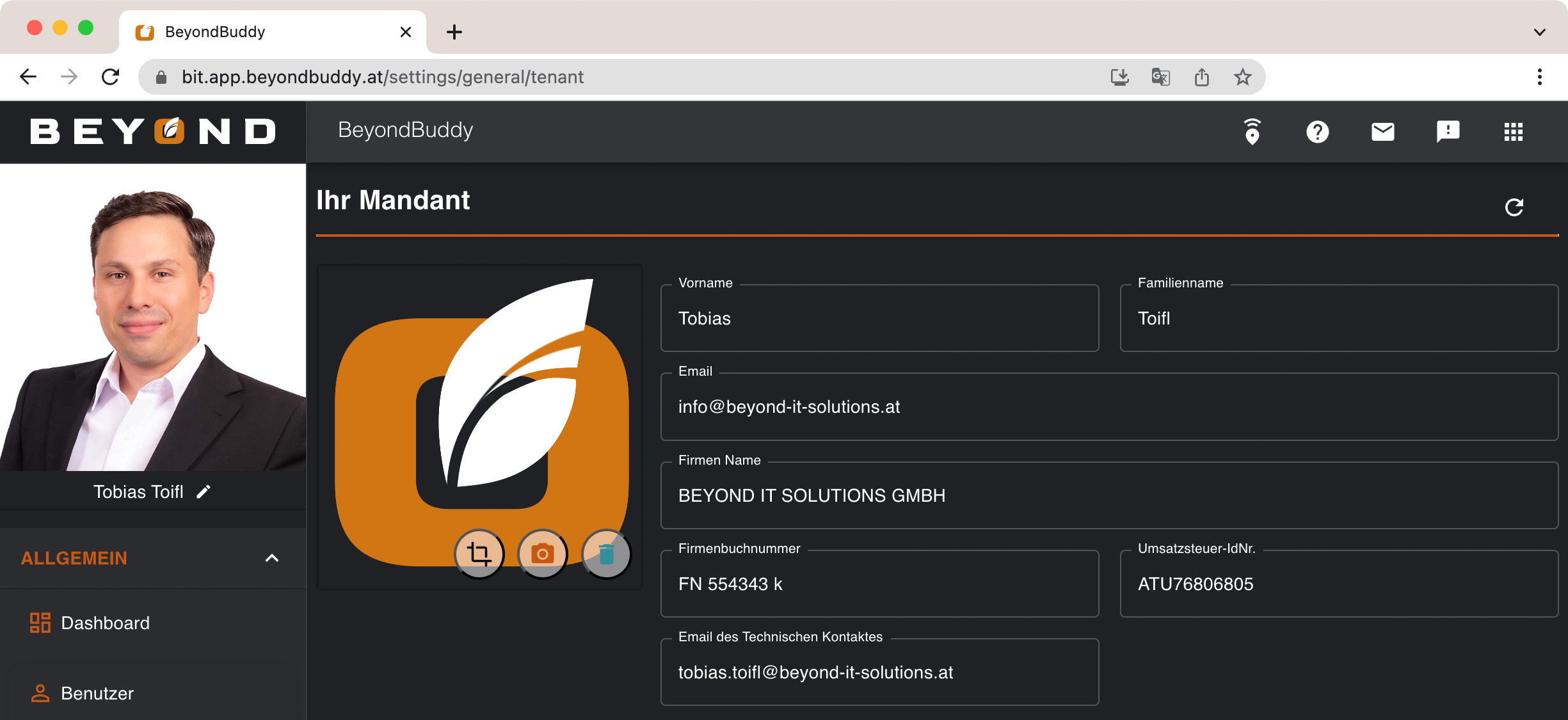Reload the page with browser refresh
The height and width of the screenshot is (720, 1568).
coord(110,77)
